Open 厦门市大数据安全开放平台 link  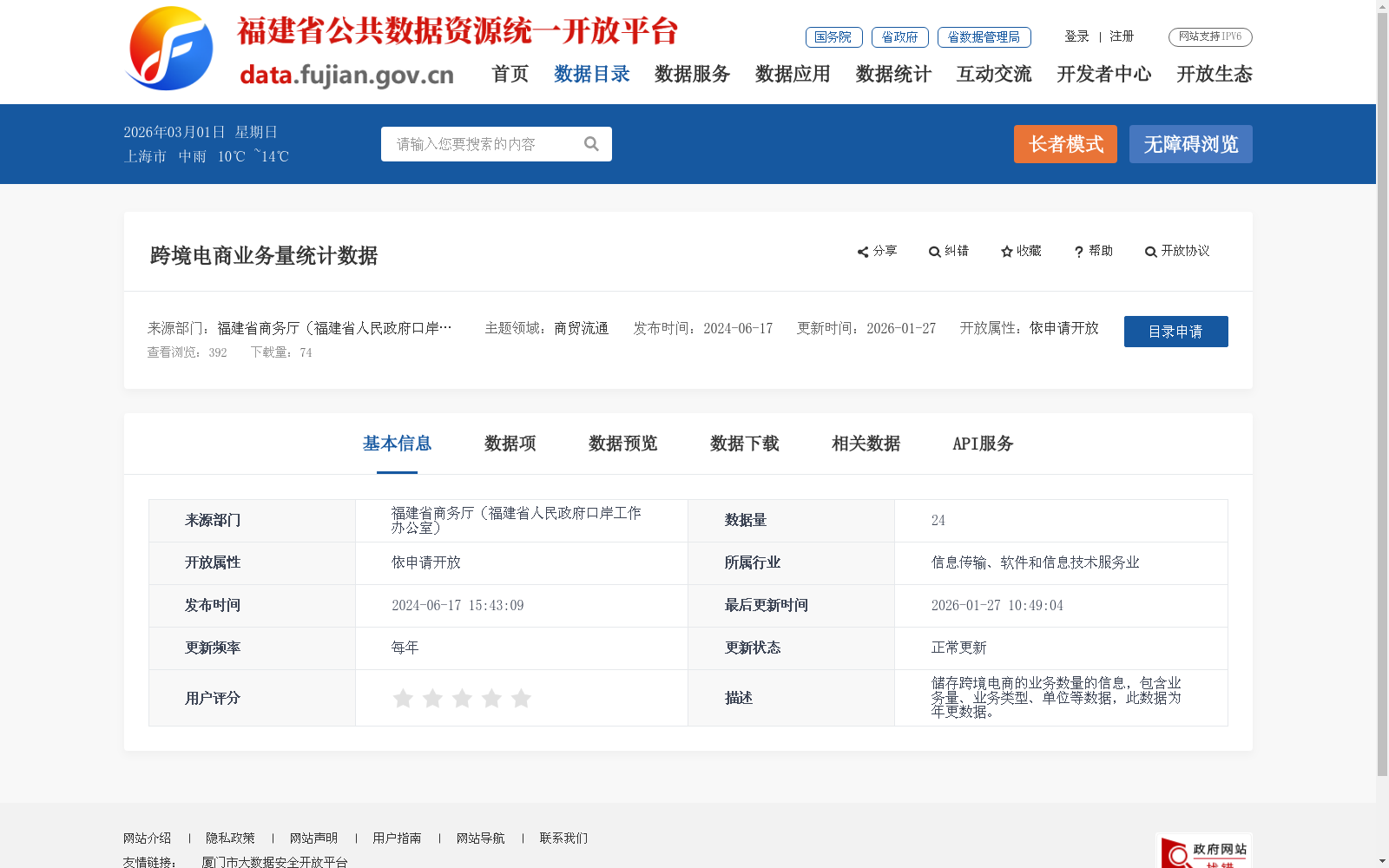[x=275, y=862]
